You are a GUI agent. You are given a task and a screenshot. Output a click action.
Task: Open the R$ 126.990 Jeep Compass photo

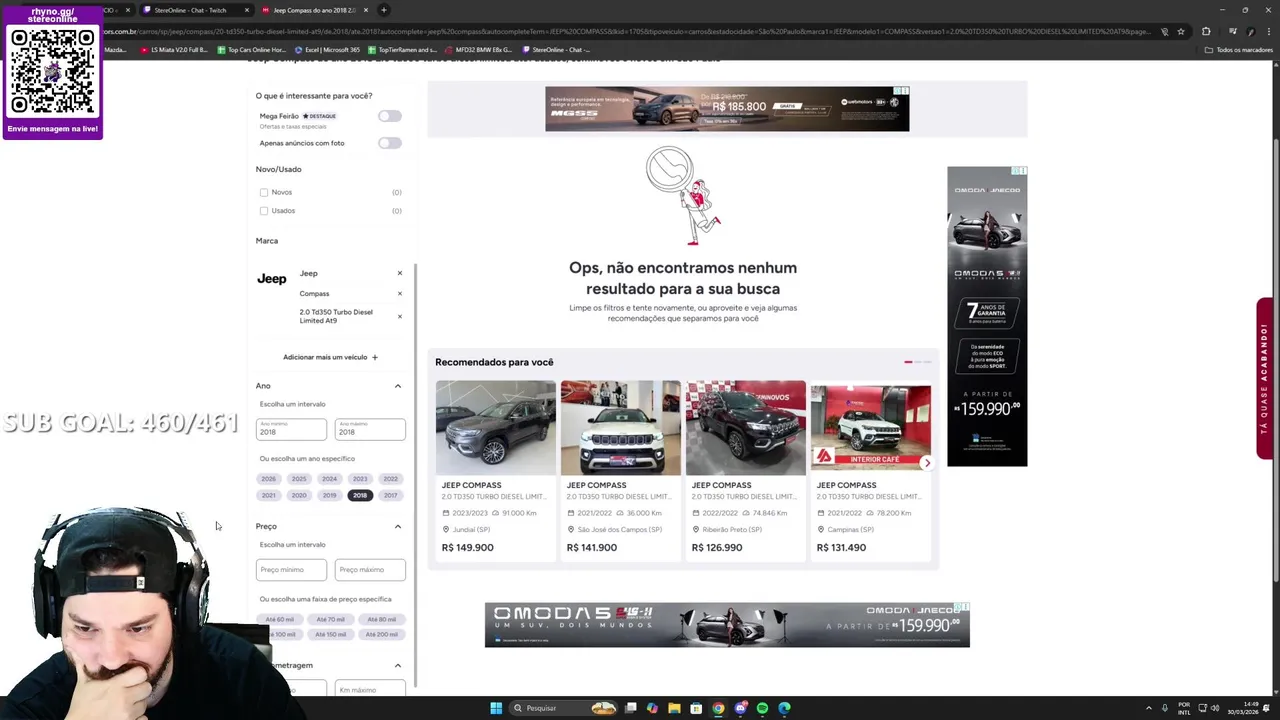click(x=745, y=427)
